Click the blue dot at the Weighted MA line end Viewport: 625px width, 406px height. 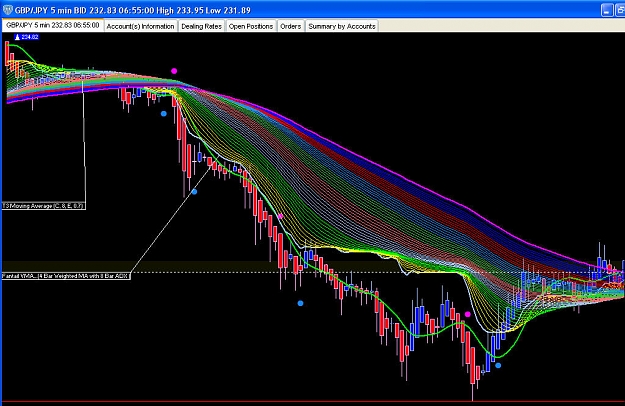pos(194,192)
